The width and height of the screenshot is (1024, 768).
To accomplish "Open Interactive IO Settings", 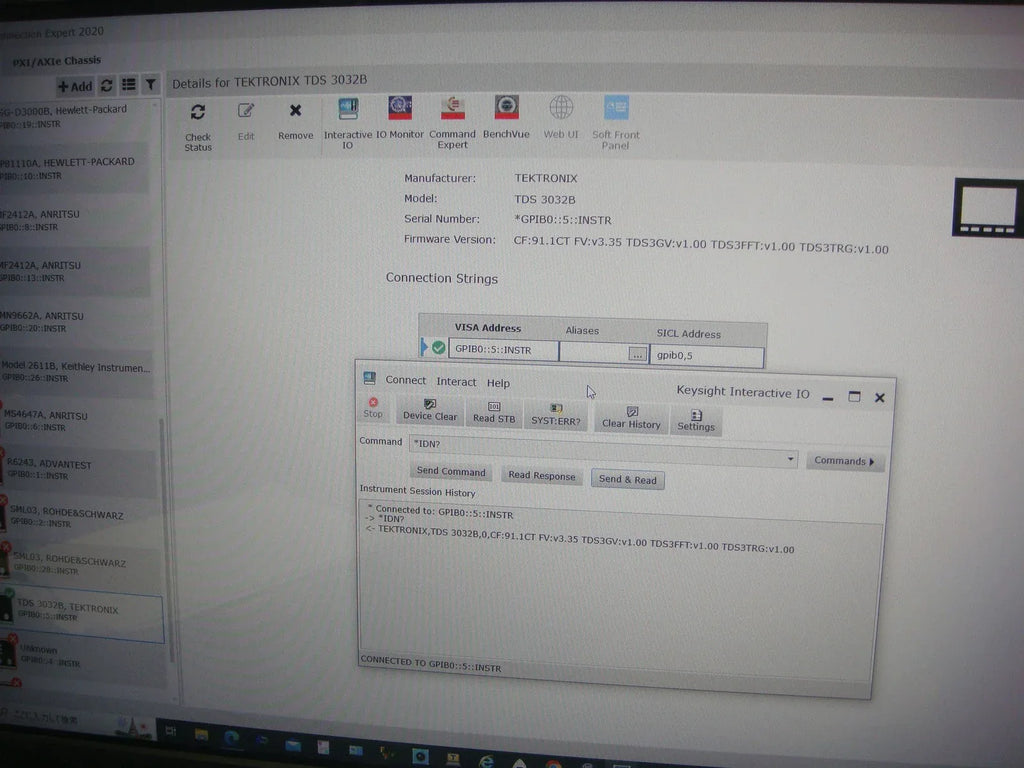I will [x=696, y=421].
